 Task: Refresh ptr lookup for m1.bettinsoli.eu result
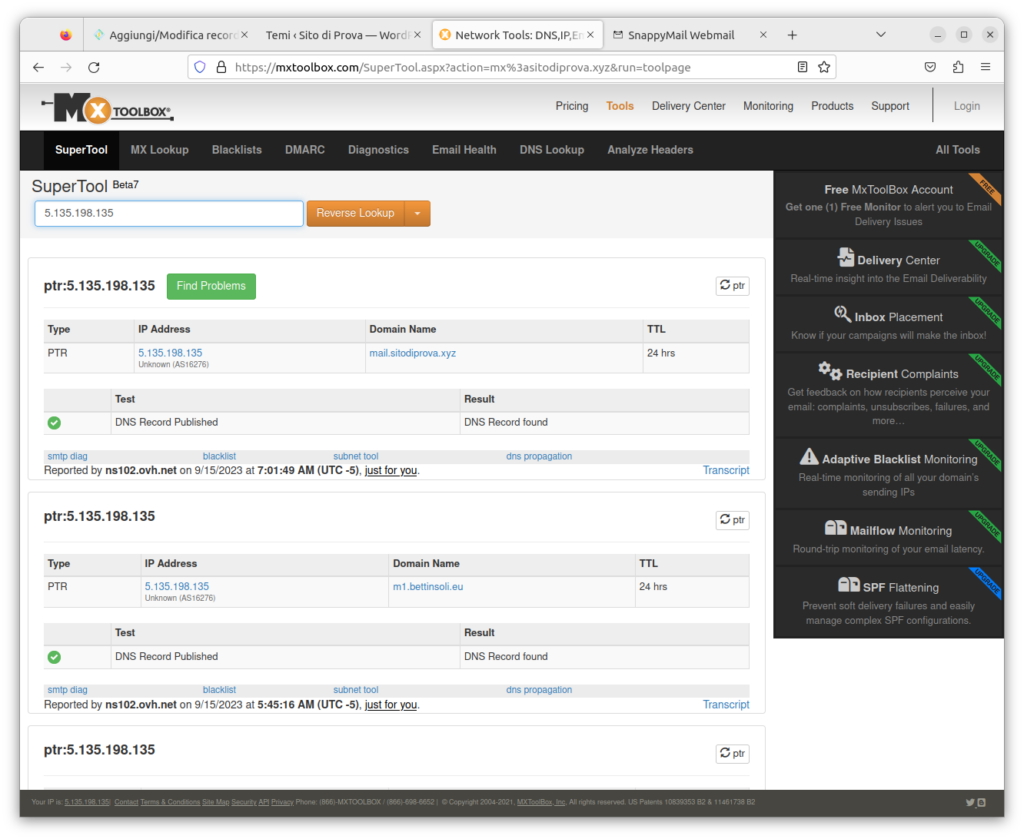pyautogui.click(x=732, y=520)
